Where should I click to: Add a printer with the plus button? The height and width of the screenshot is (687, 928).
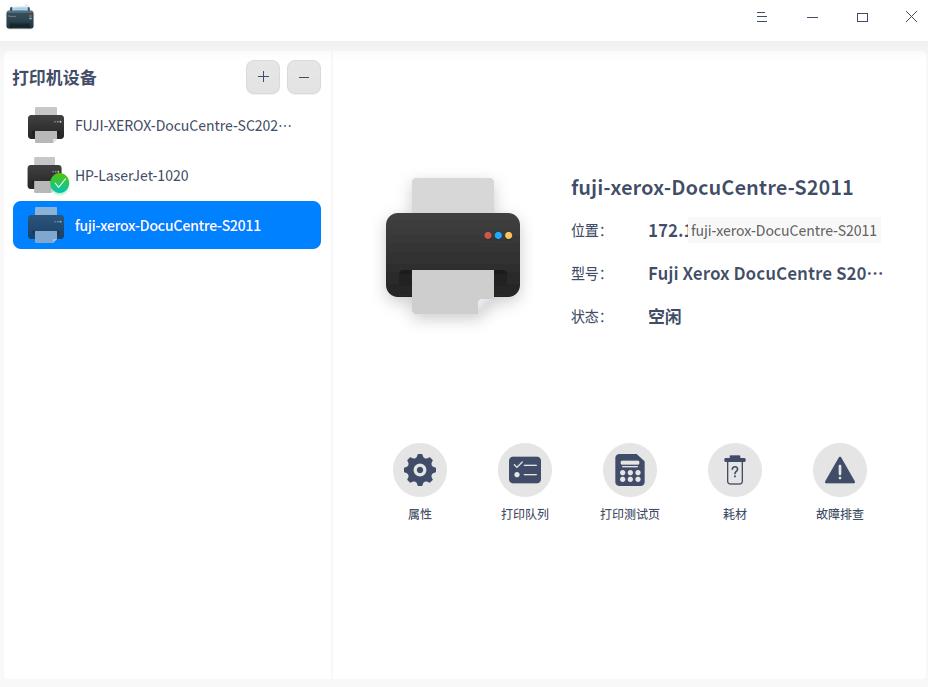(x=263, y=77)
